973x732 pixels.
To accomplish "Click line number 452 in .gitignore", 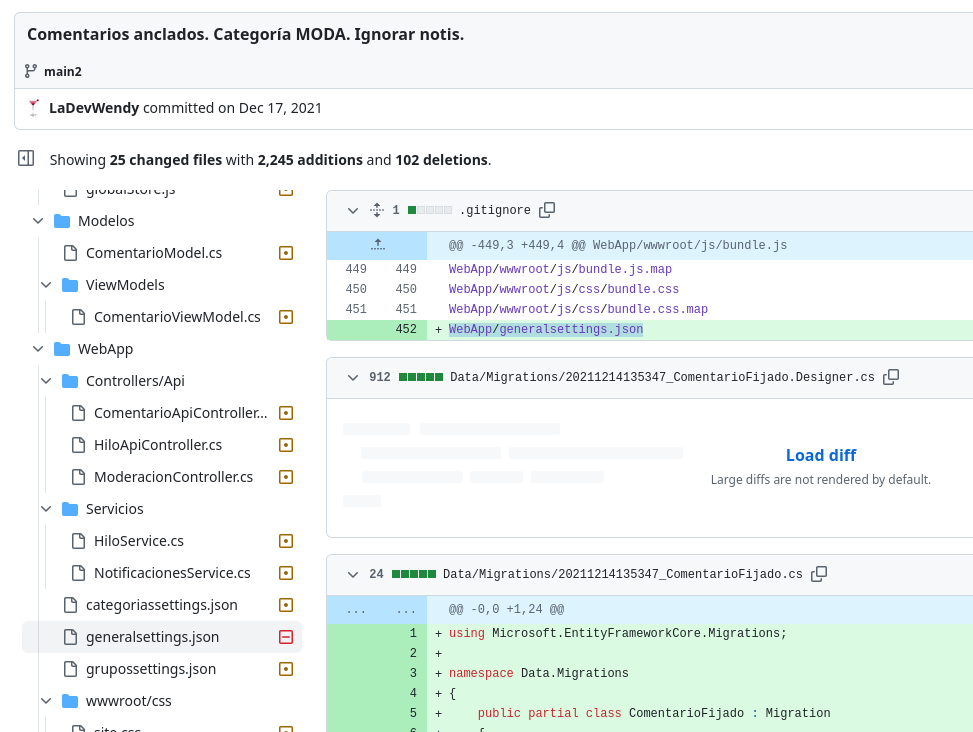I will (x=406, y=329).
